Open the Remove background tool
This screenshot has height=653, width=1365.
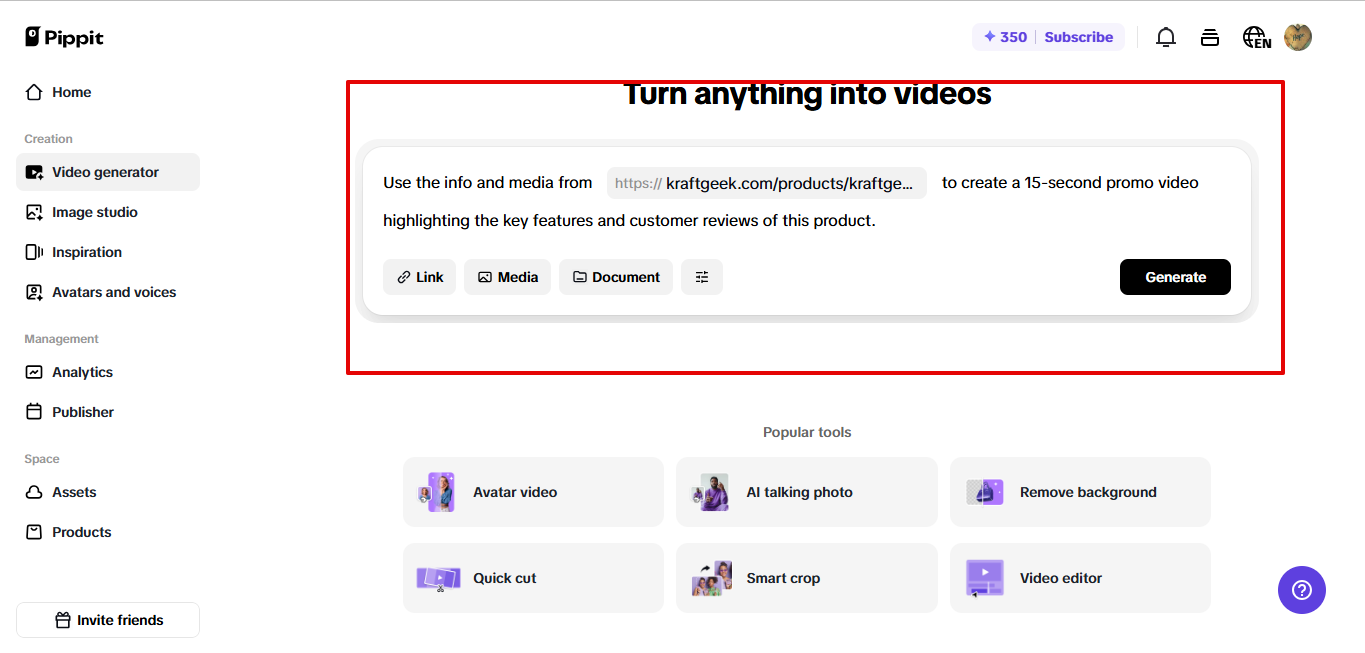[1087, 491]
